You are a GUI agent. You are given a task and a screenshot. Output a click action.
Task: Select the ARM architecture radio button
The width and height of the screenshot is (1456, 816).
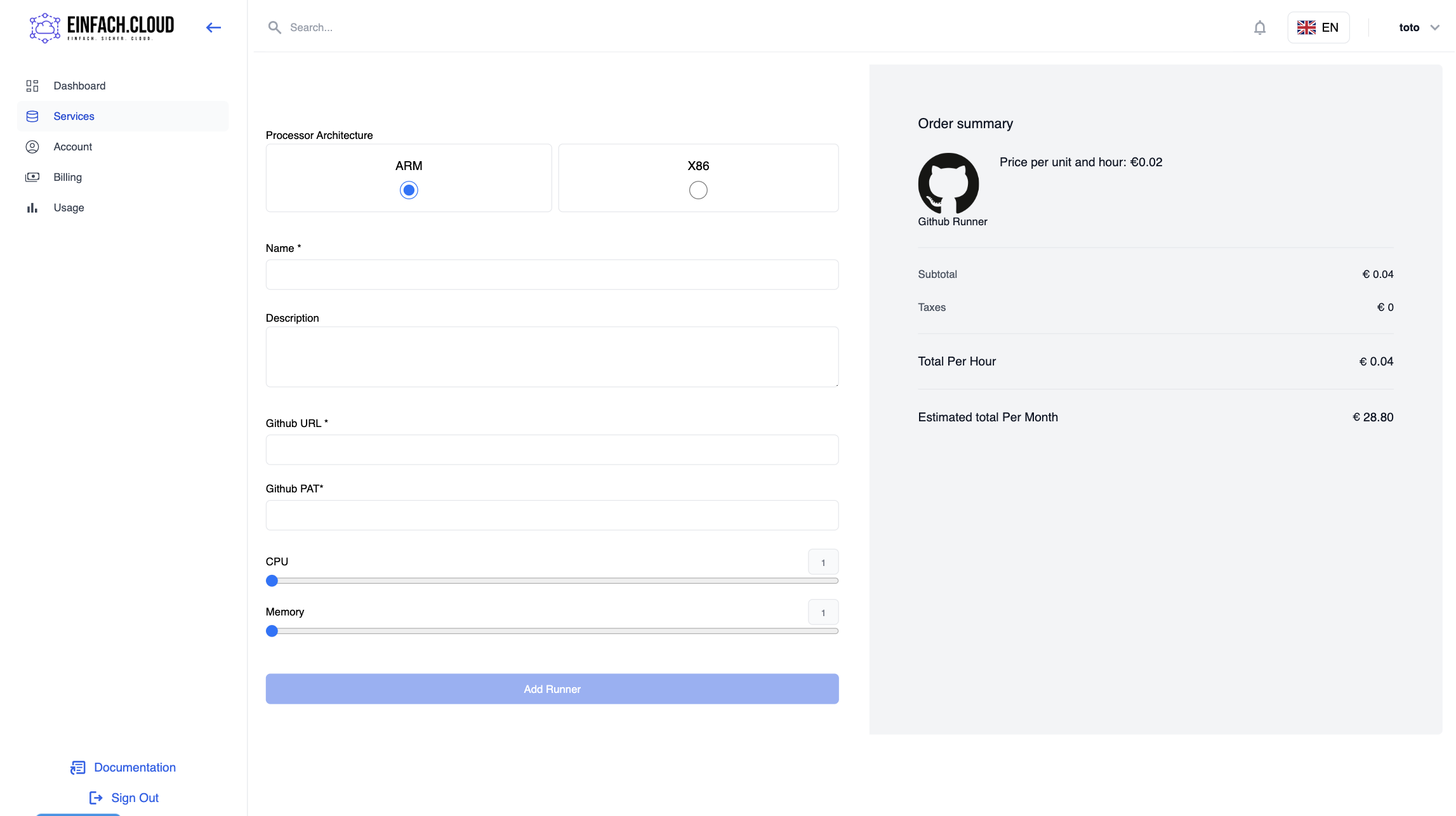(409, 190)
